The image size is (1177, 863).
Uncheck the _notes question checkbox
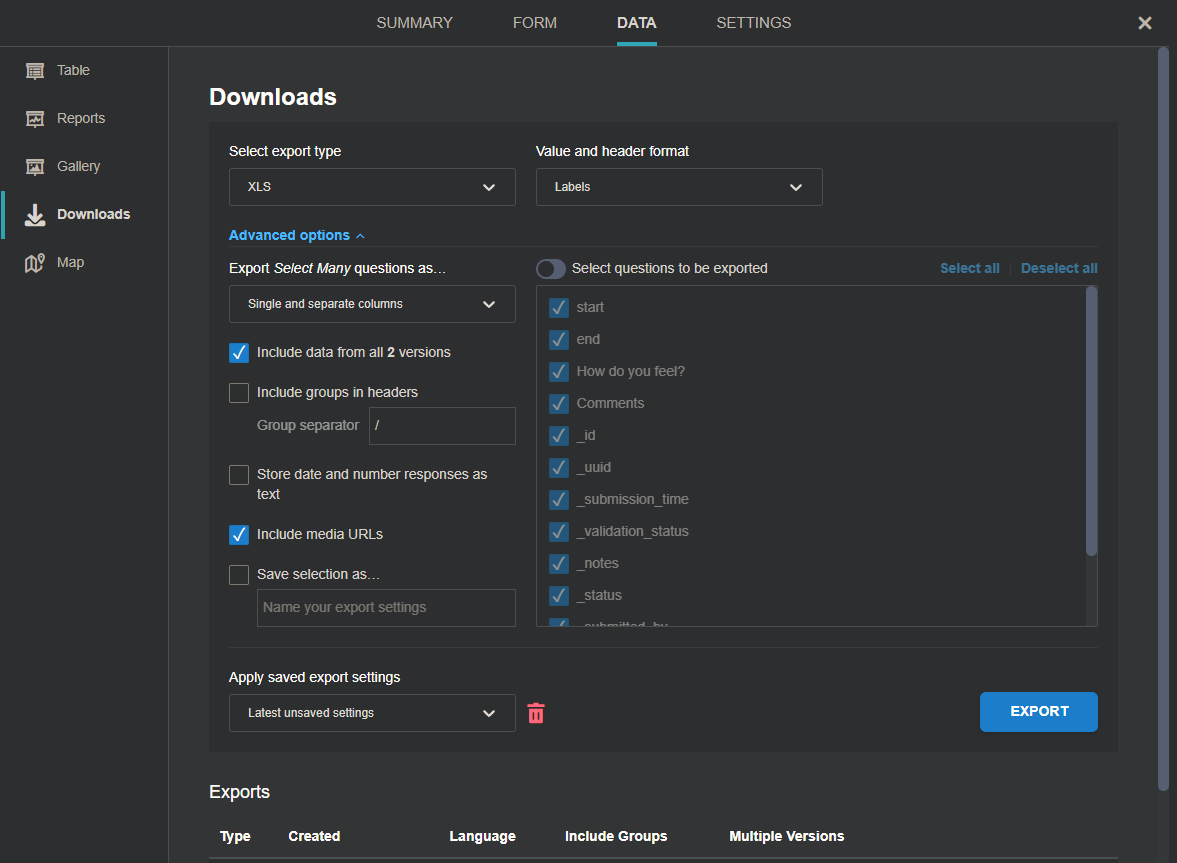(558, 563)
